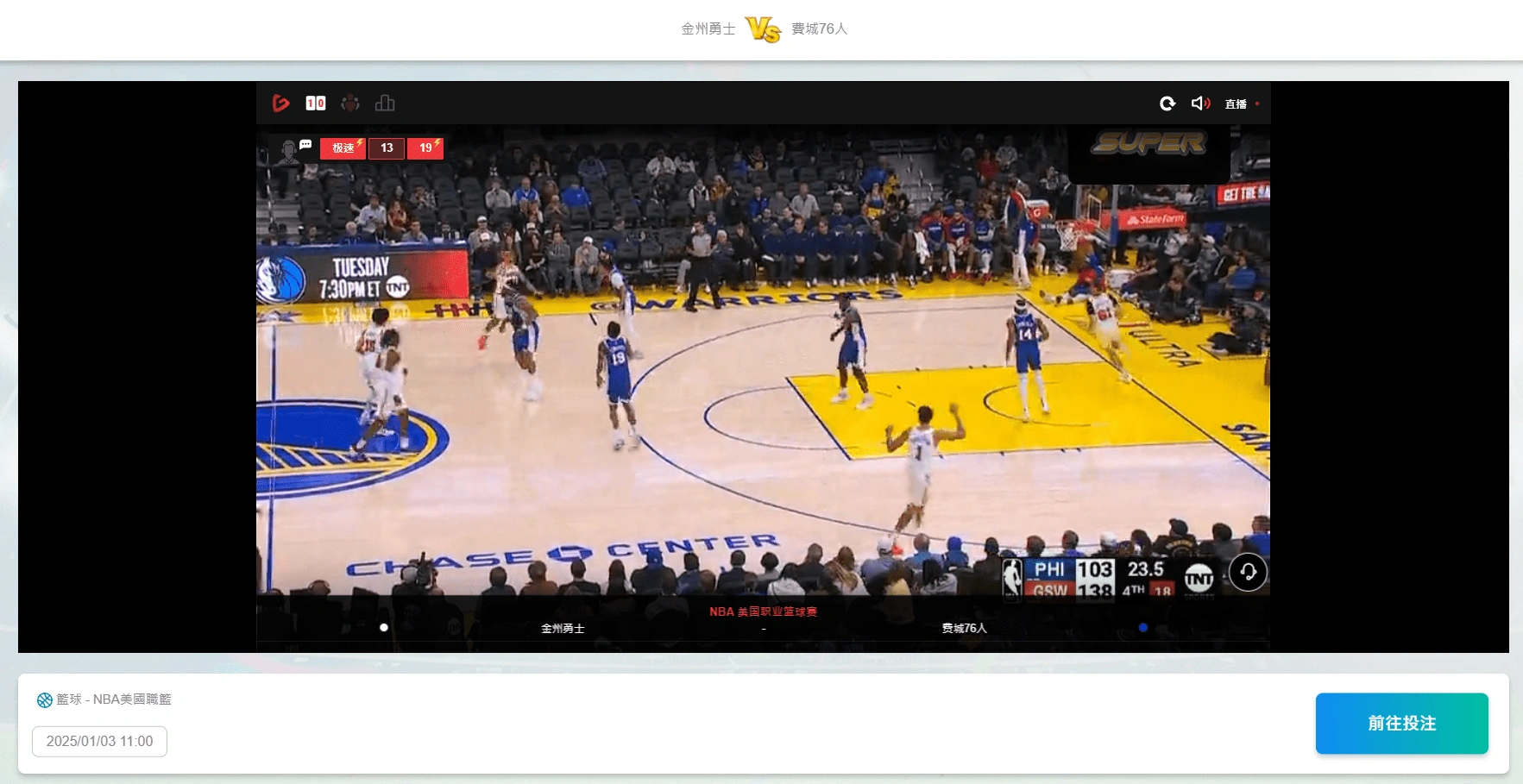Click the 2025/01/03 11:00 date field
The height and width of the screenshot is (784, 1523).
pyautogui.click(x=99, y=742)
